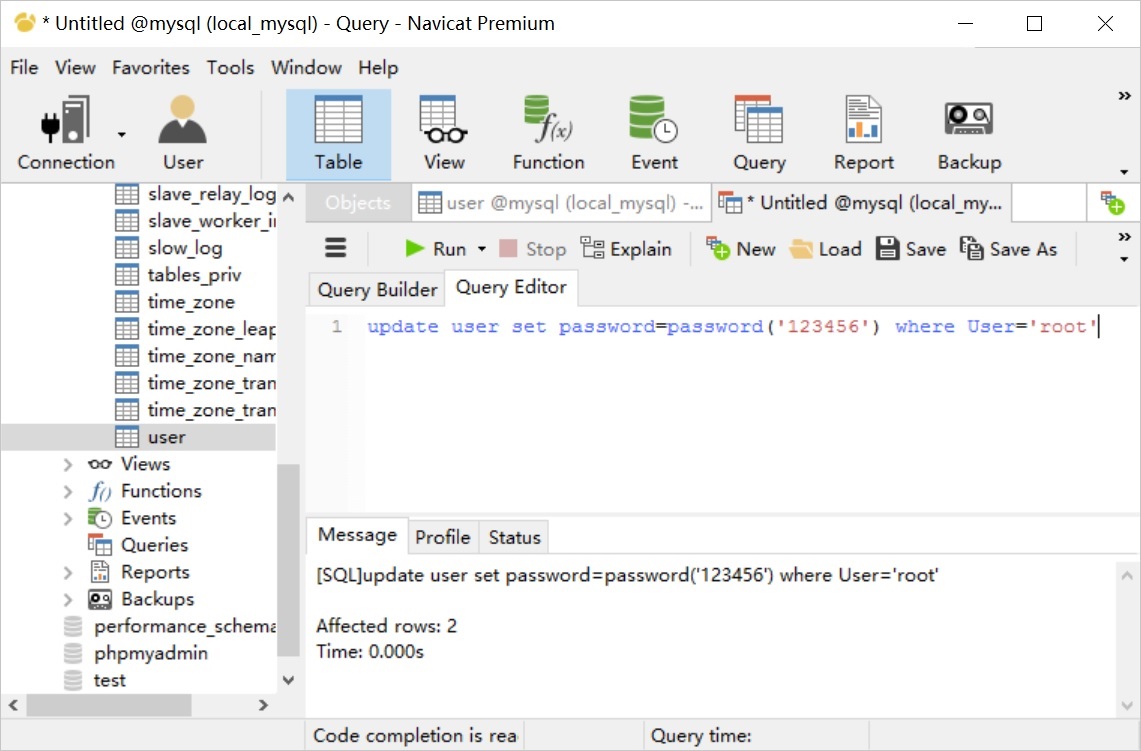
Task: Stop the running query
Action: pos(533,249)
